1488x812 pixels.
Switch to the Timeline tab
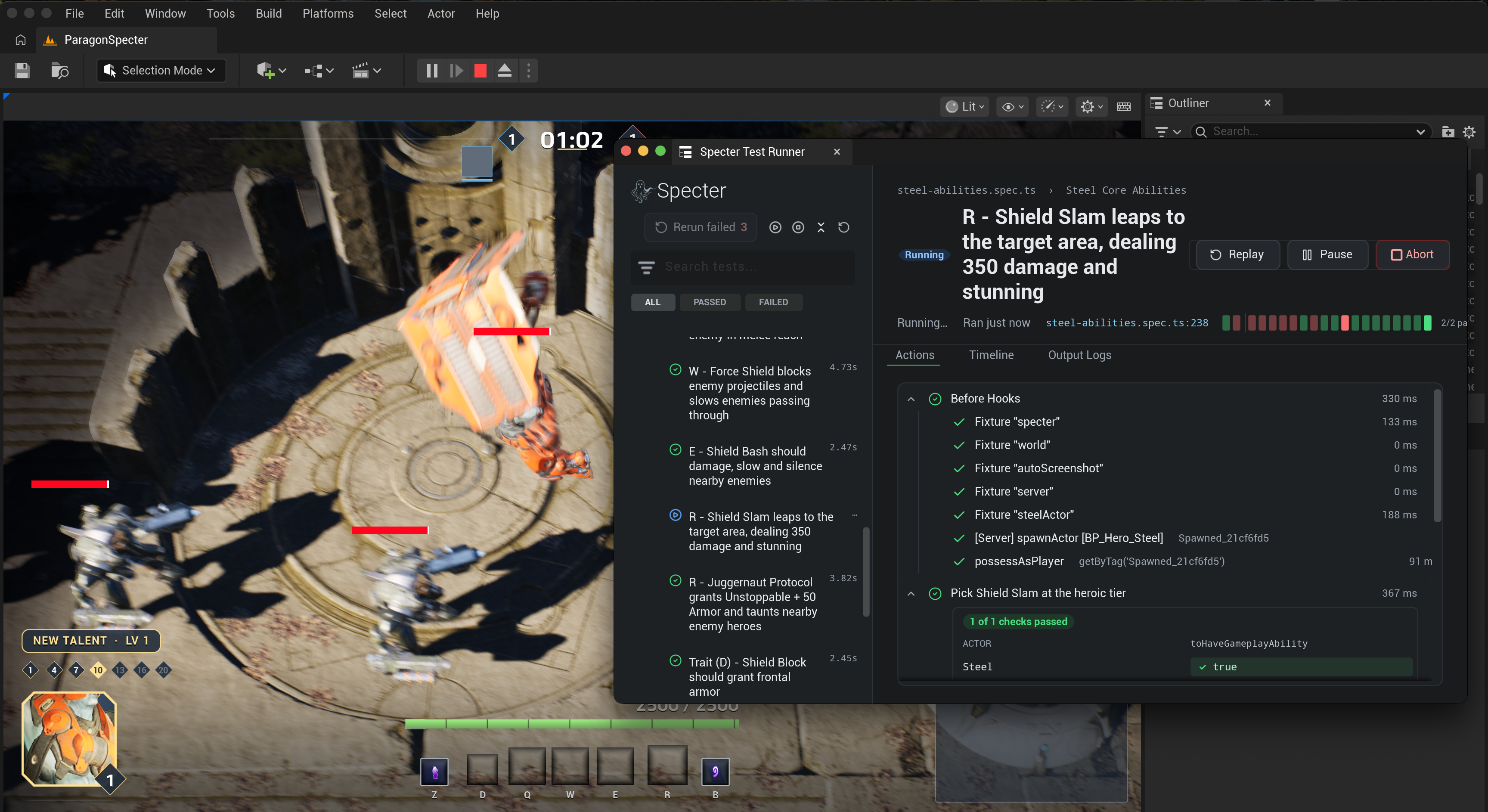991,355
